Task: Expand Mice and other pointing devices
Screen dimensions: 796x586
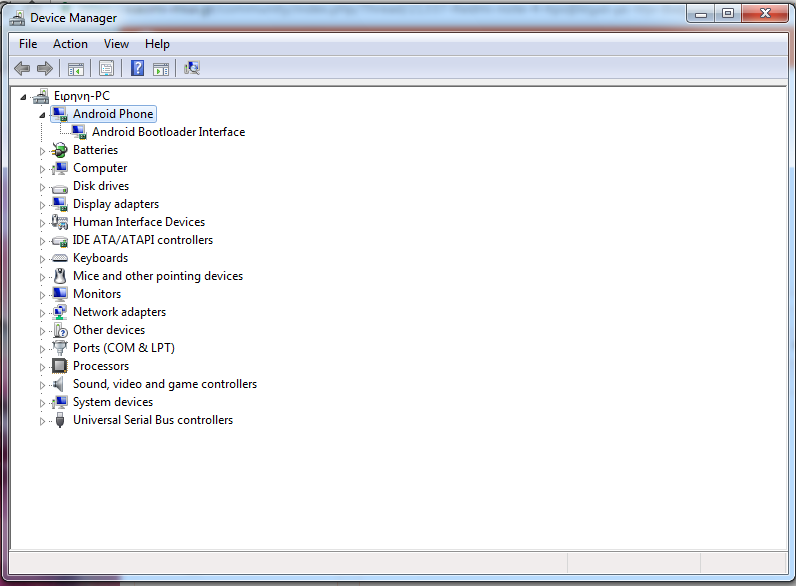Action: click(x=42, y=277)
